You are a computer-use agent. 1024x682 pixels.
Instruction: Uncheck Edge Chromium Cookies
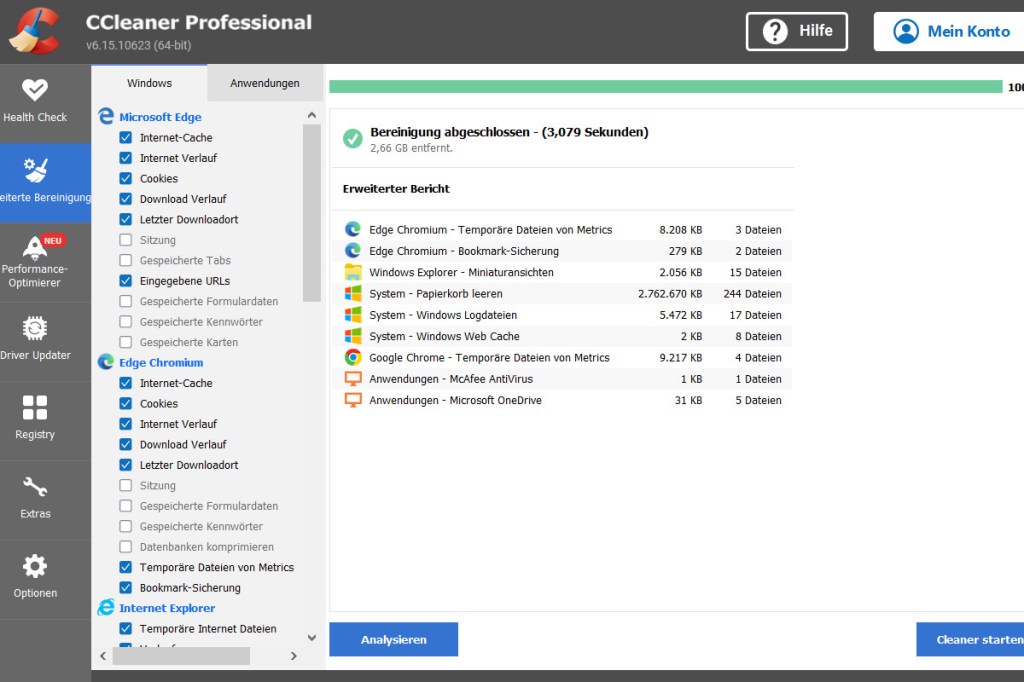tap(126, 403)
